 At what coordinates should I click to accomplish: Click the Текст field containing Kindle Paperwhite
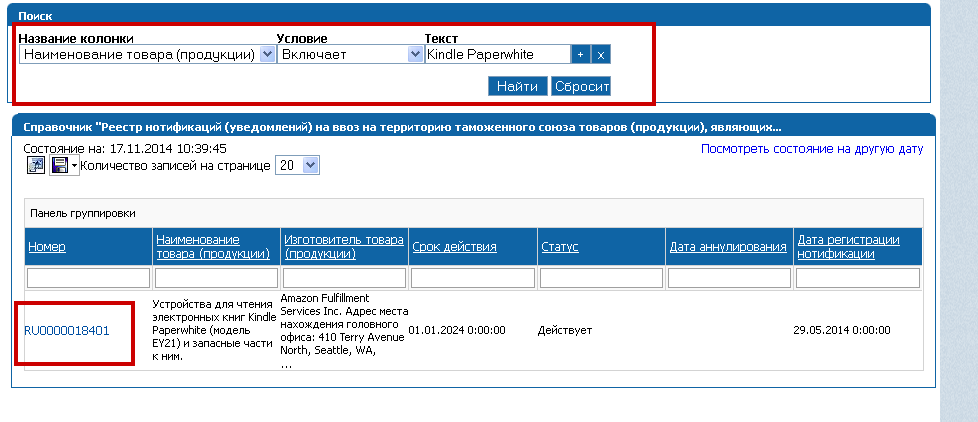pos(498,54)
